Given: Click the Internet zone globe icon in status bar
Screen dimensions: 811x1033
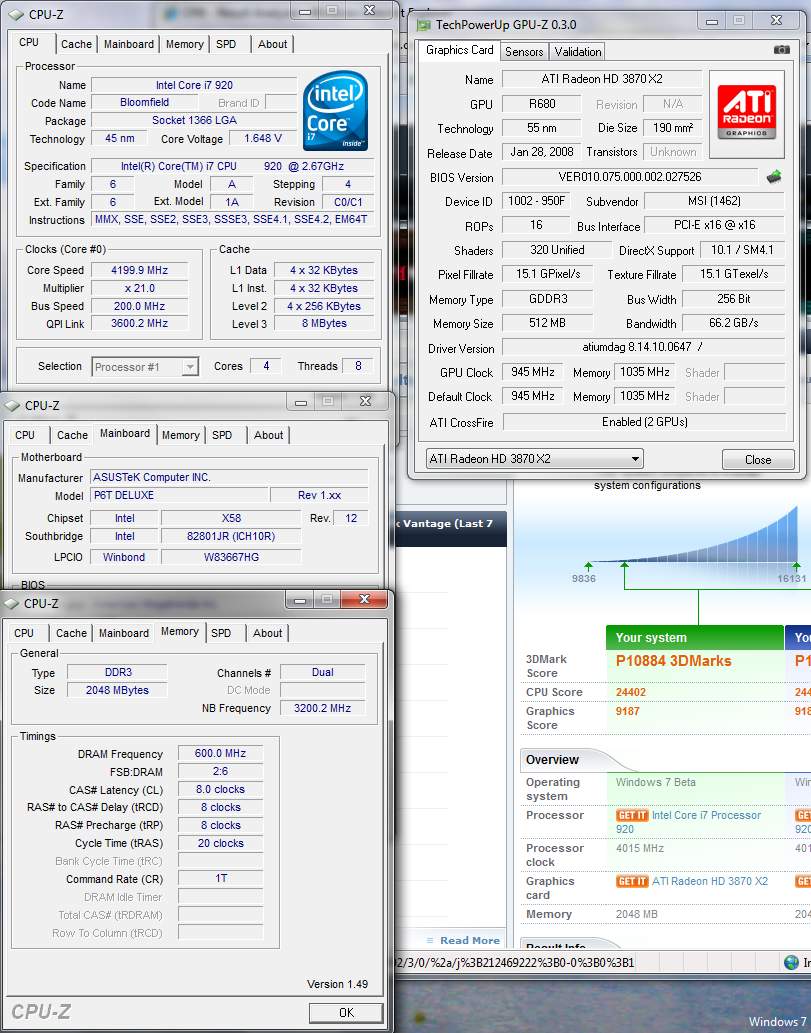Looking at the screenshot, I should [x=791, y=963].
